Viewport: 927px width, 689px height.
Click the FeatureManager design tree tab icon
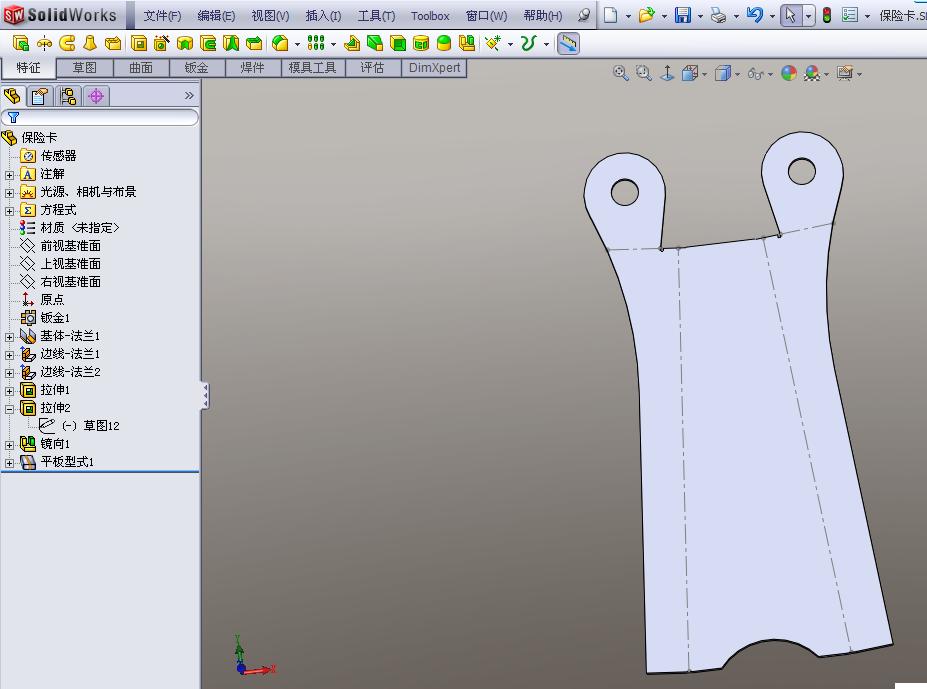point(12,96)
